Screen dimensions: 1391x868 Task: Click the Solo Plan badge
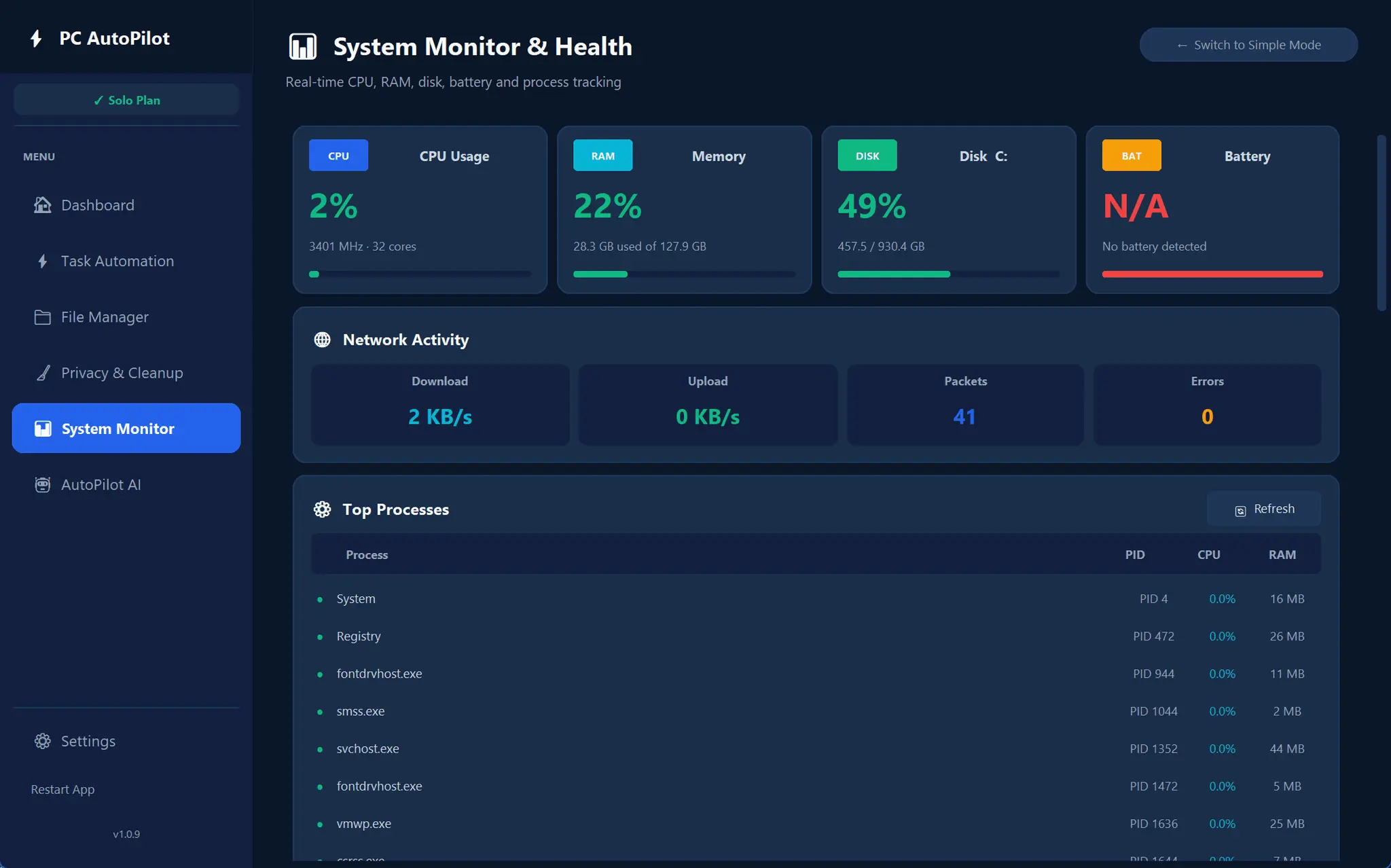(x=126, y=100)
